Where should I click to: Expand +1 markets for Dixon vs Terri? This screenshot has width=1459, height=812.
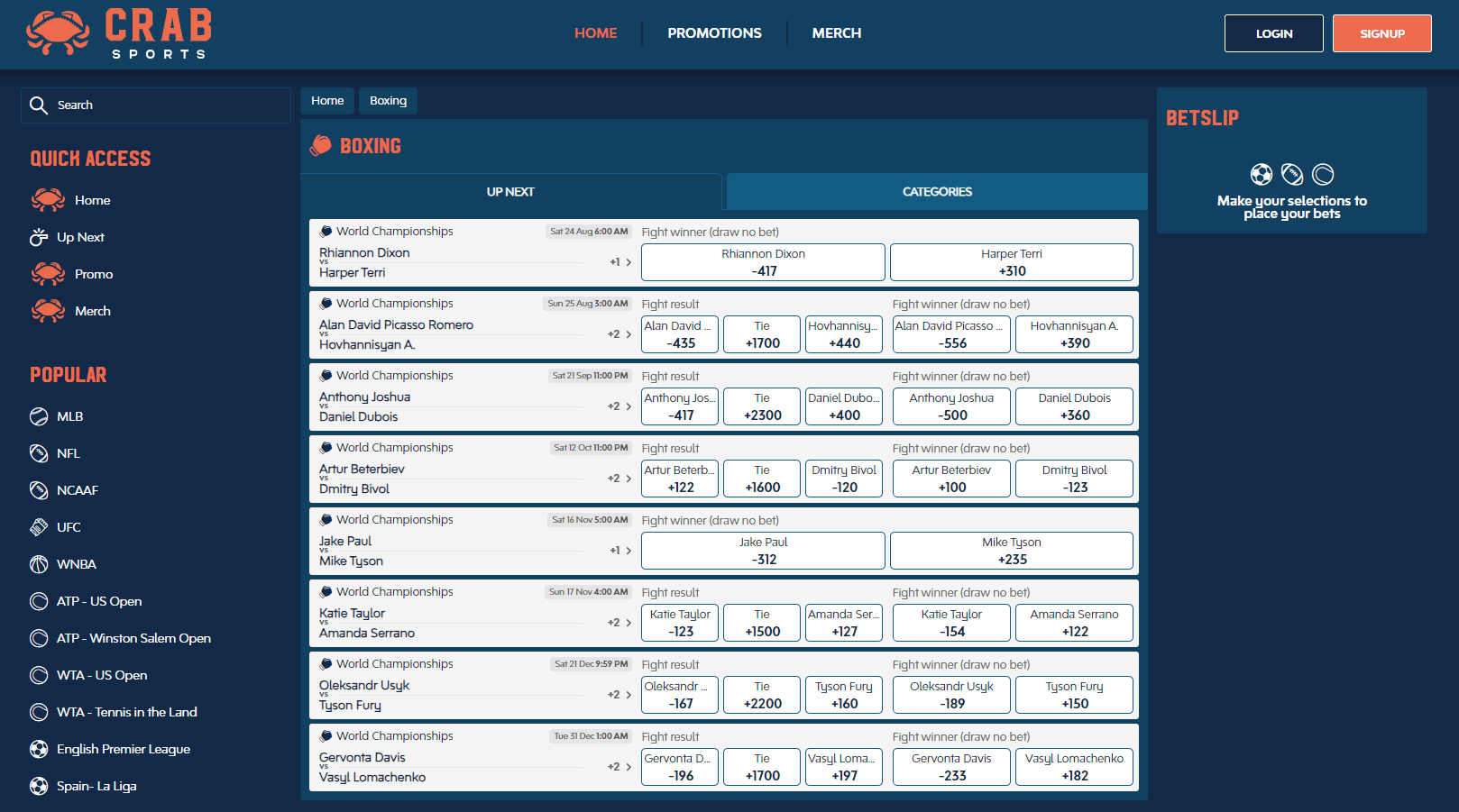click(x=620, y=262)
